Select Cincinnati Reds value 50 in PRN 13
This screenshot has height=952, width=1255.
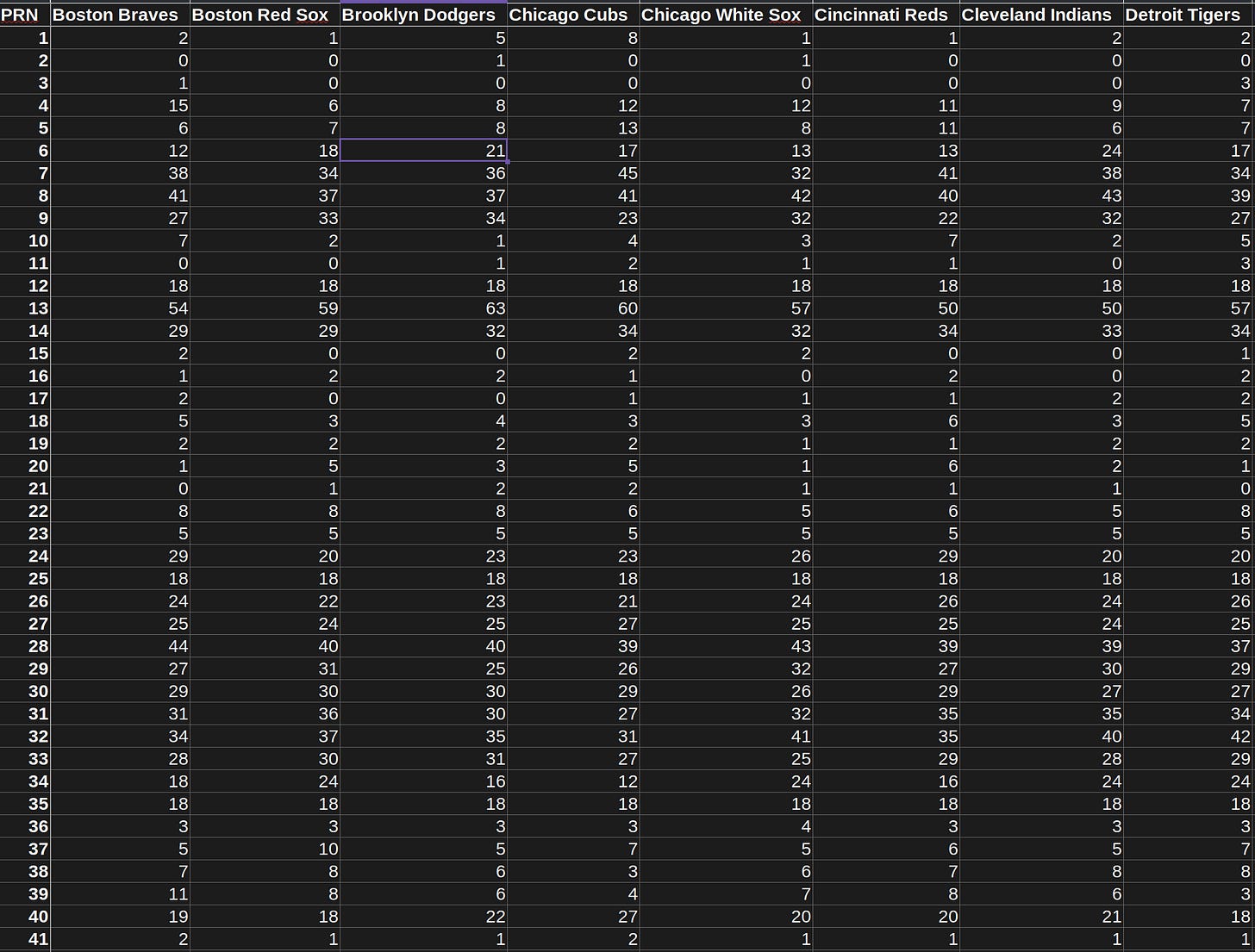pos(886,308)
